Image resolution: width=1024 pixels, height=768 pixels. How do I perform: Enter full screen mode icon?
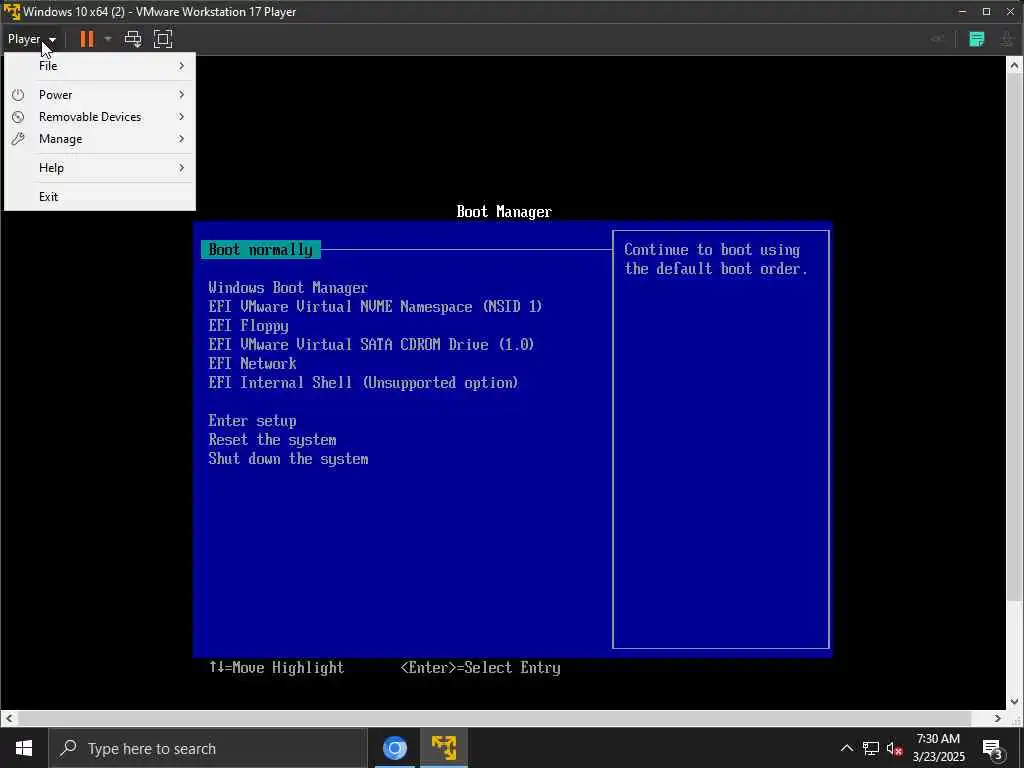163,39
